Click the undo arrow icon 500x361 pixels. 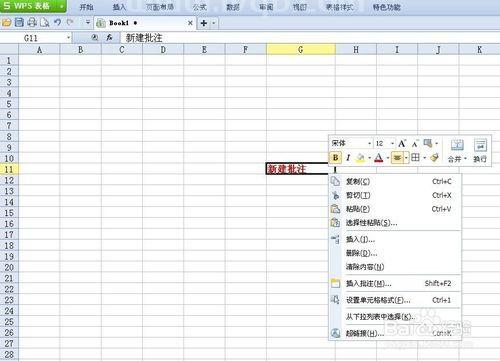point(57,22)
